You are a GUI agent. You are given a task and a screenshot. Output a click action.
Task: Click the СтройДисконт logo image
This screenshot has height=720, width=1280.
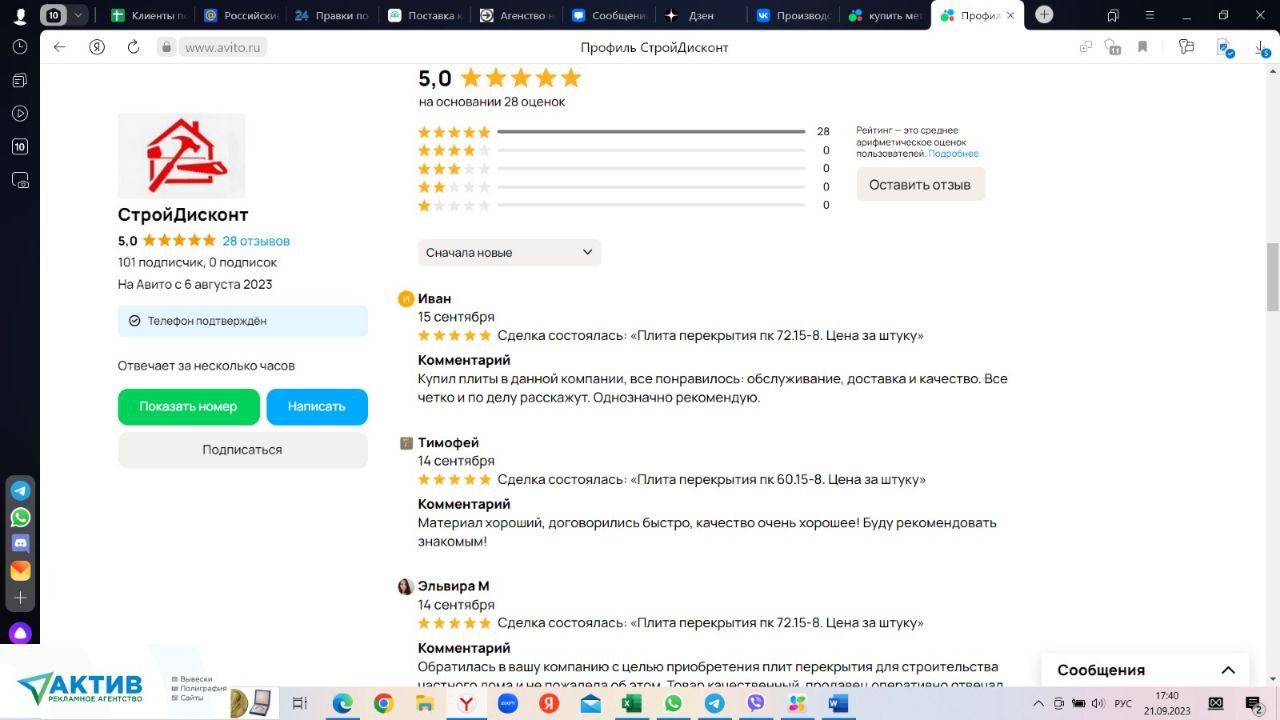pos(181,156)
